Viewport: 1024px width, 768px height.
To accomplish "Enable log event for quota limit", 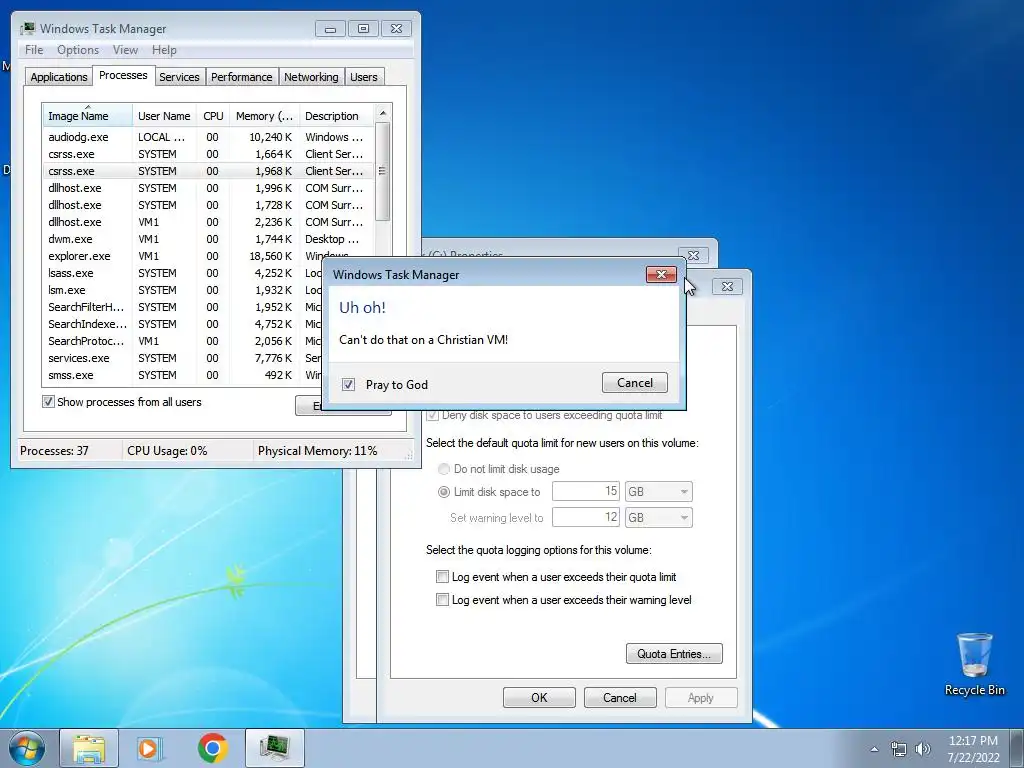I will (442, 577).
